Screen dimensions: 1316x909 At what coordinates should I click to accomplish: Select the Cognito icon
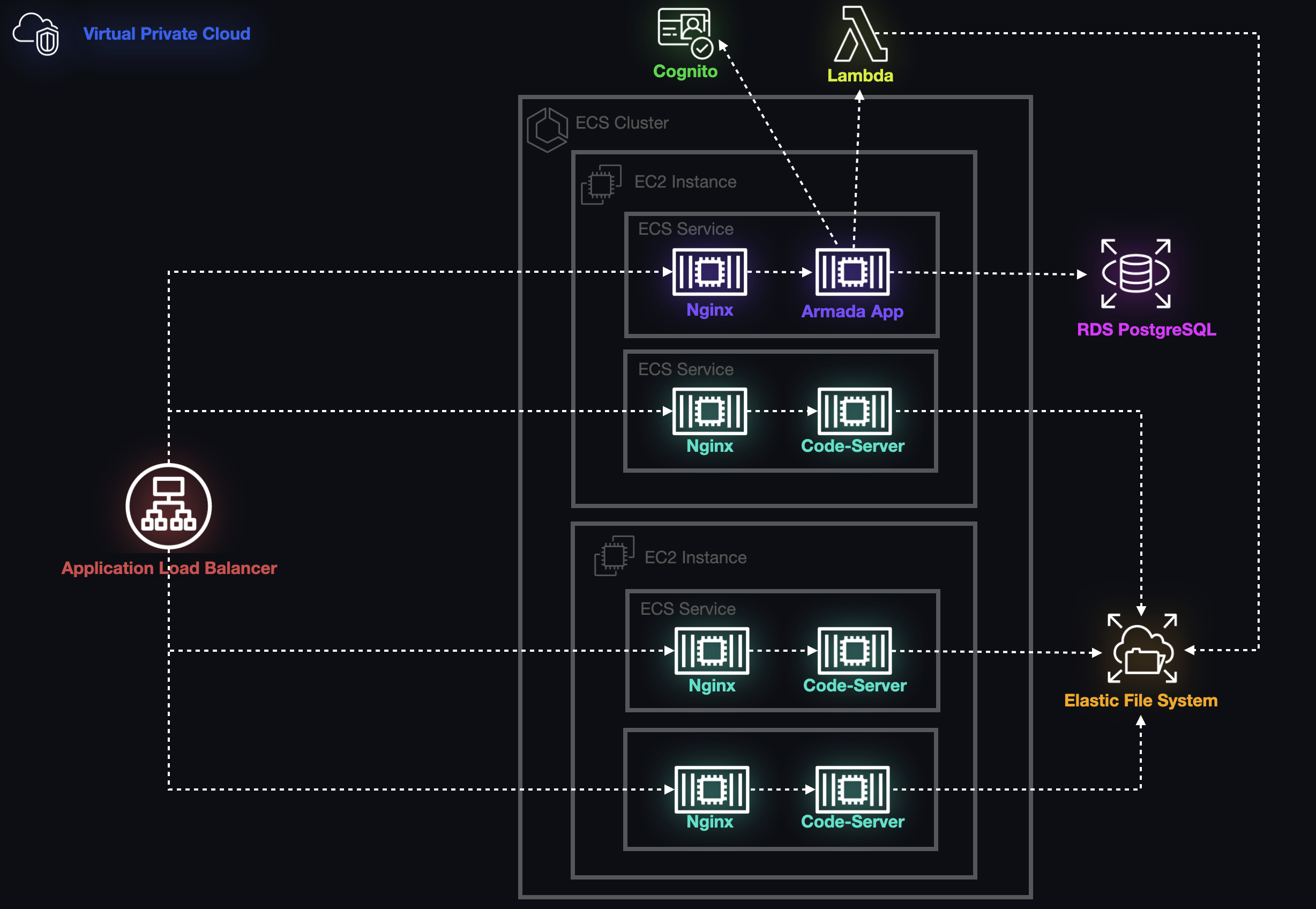click(685, 33)
